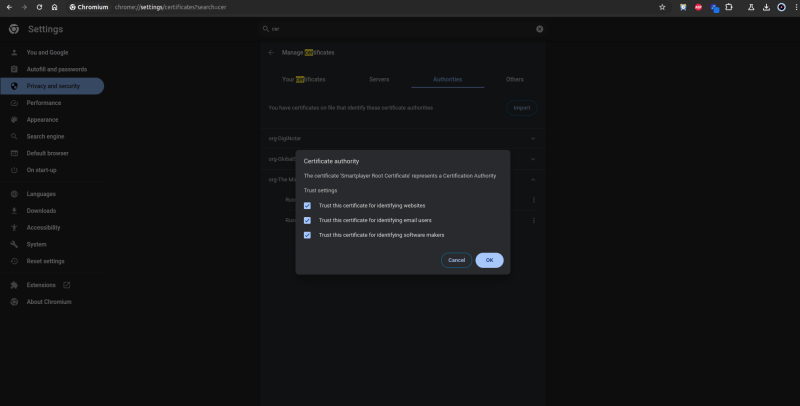Cancel the Certificate authority dialog
Screen dimensions: 800x406
(457, 260)
